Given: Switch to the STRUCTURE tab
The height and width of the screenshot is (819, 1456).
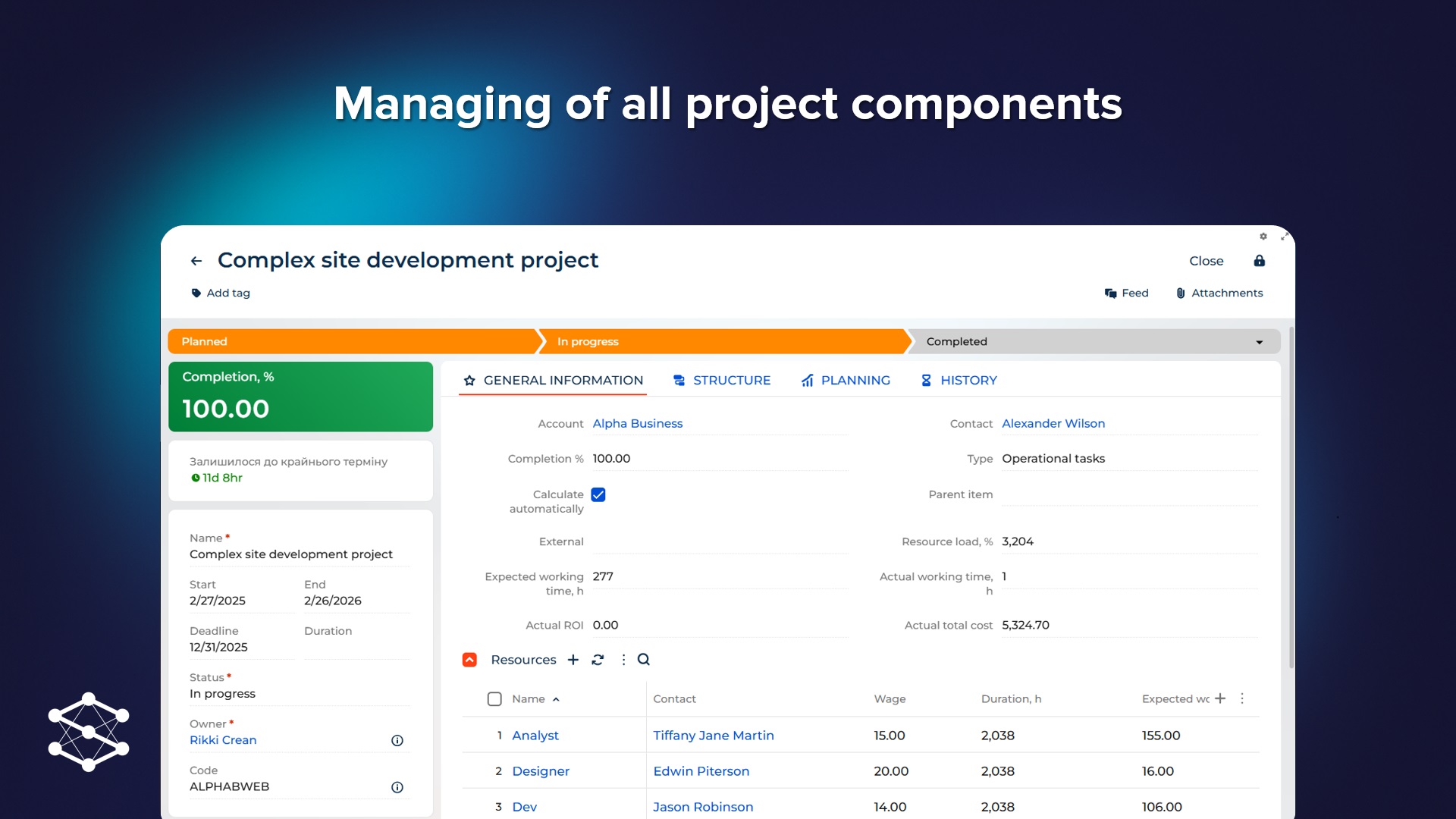Looking at the screenshot, I should click(721, 381).
